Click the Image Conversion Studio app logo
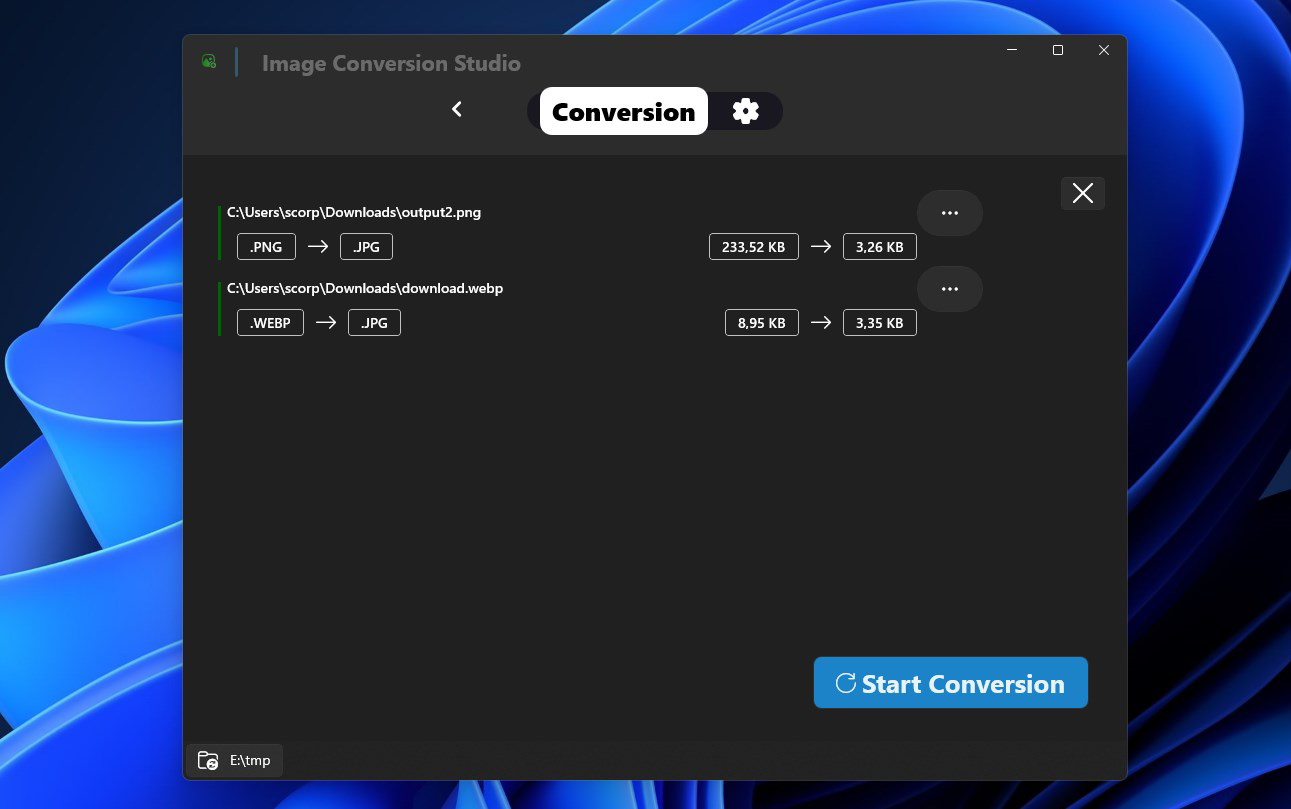This screenshot has width=1291, height=809. (x=209, y=62)
